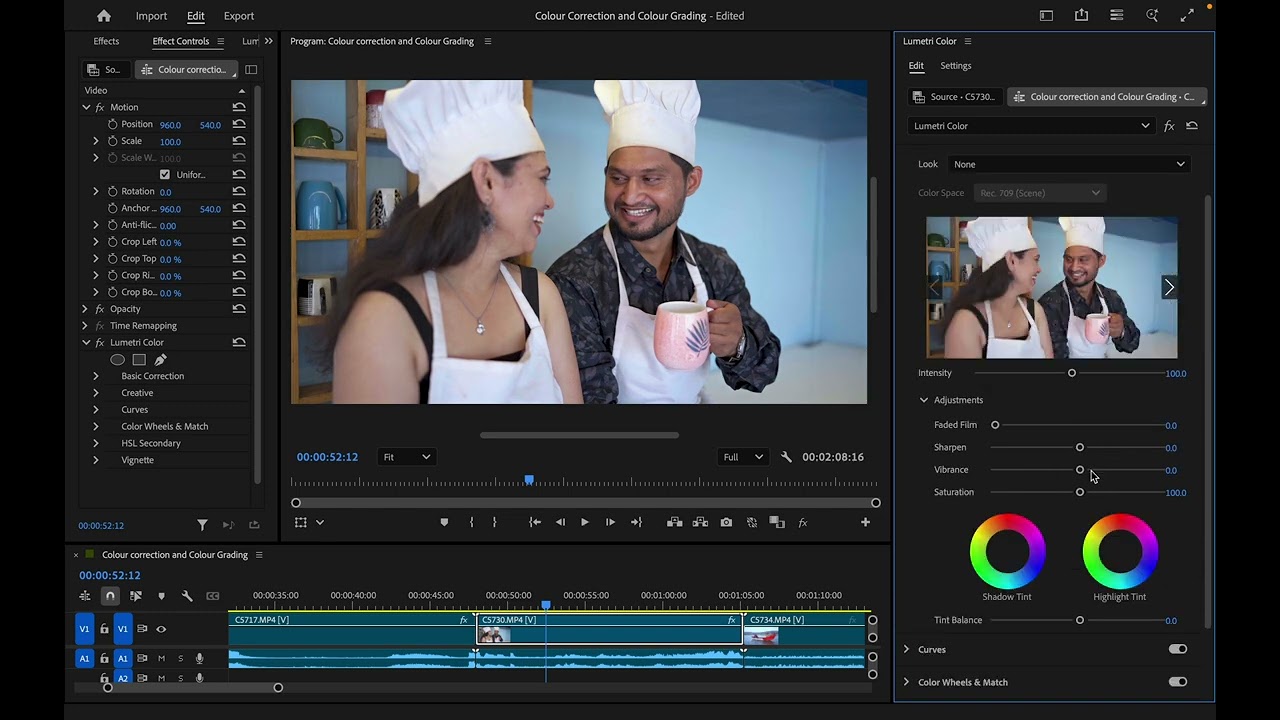Click the Lift button icon
Image resolution: width=1280 pixels, height=720 pixels.
[x=675, y=522]
